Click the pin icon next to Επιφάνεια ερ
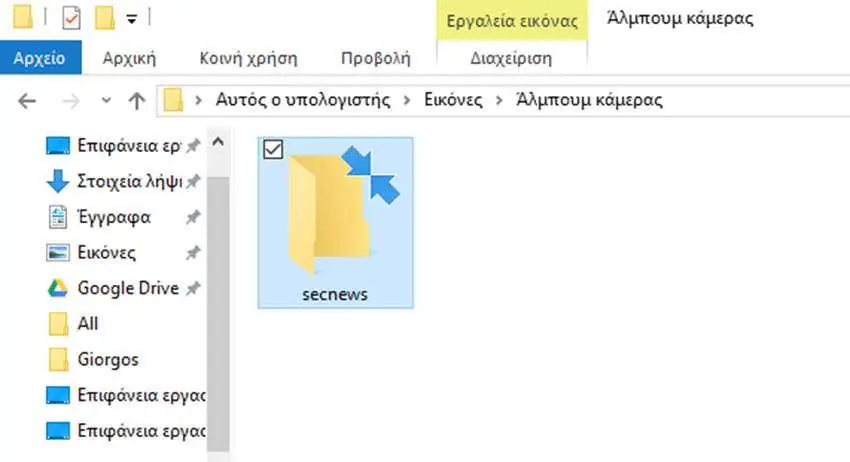 pyautogui.click(x=192, y=146)
